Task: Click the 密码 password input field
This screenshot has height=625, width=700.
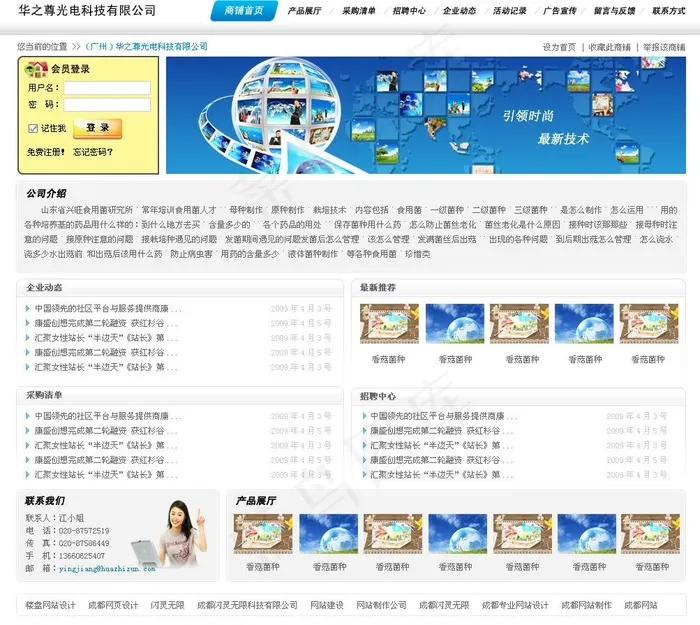Action: click(107, 105)
